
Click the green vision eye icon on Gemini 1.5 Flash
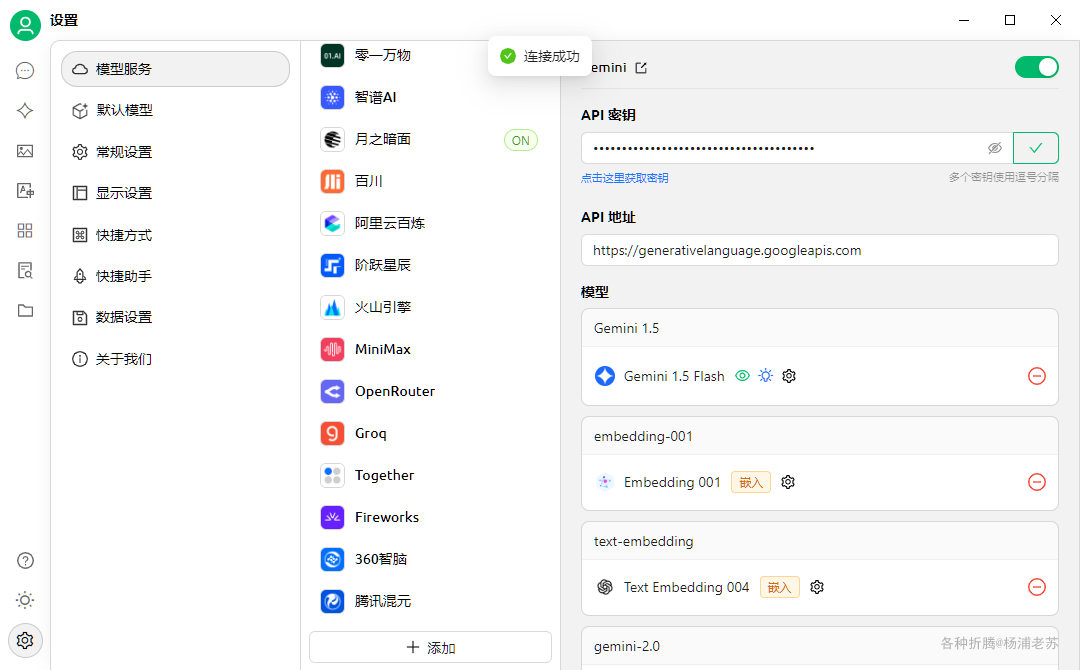coord(742,376)
